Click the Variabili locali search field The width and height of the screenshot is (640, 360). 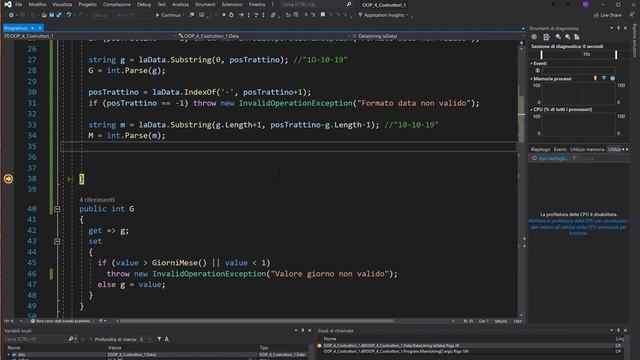(36, 339)
